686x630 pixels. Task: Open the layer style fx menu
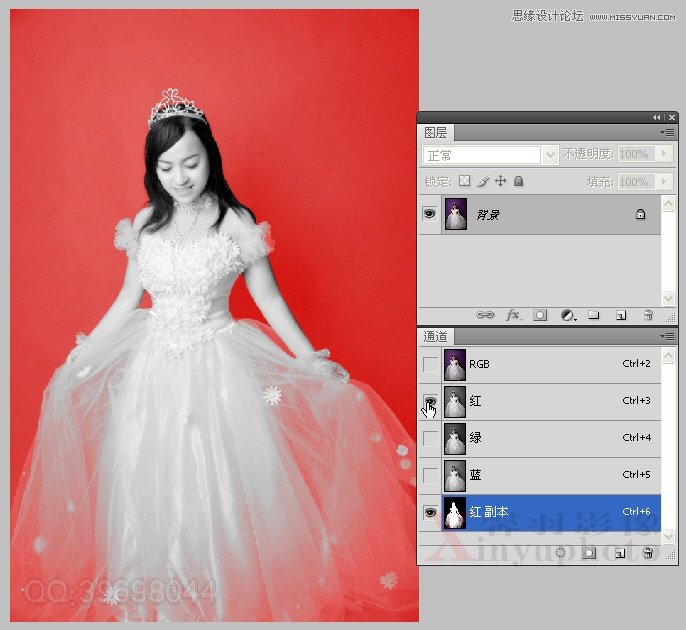(x=514, y=315)
